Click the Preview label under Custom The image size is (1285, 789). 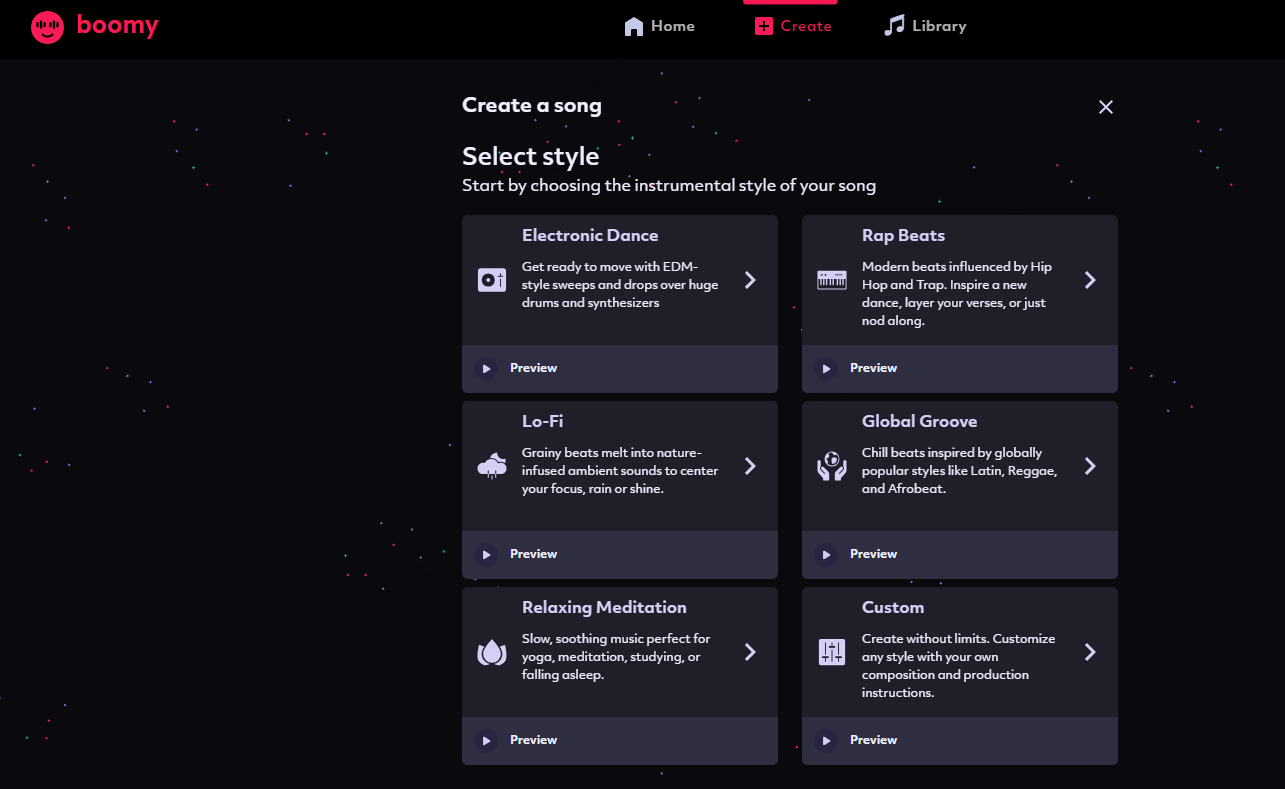873,740
